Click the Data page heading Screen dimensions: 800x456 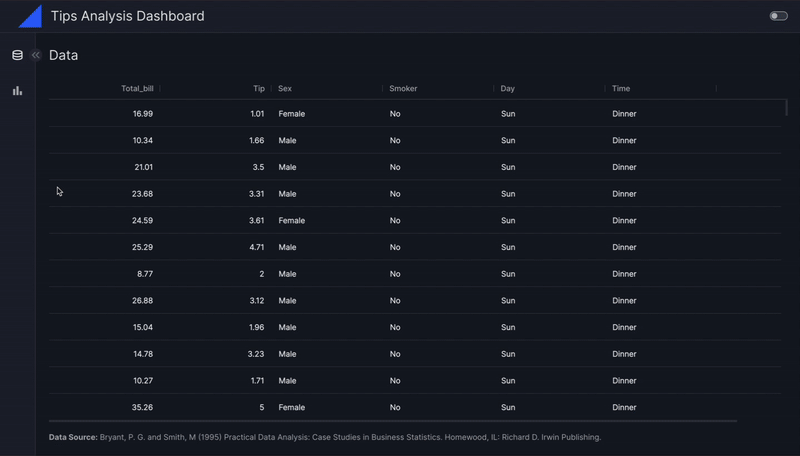pos(63,55)
